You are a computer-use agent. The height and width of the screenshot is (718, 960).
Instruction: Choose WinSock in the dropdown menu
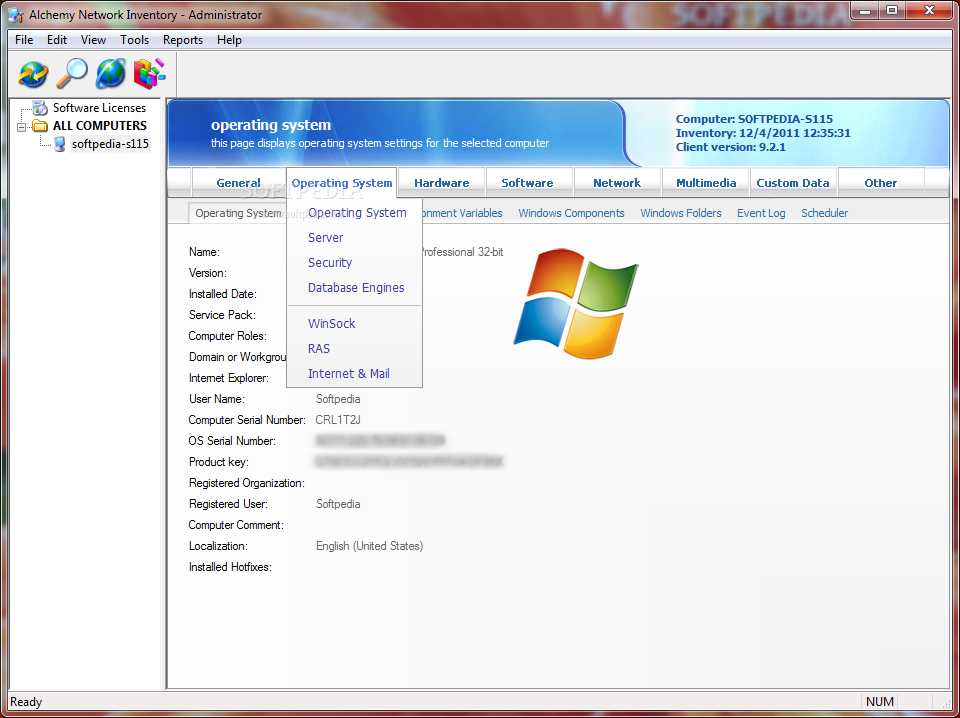pyautogui.click(x=331, y=324)
